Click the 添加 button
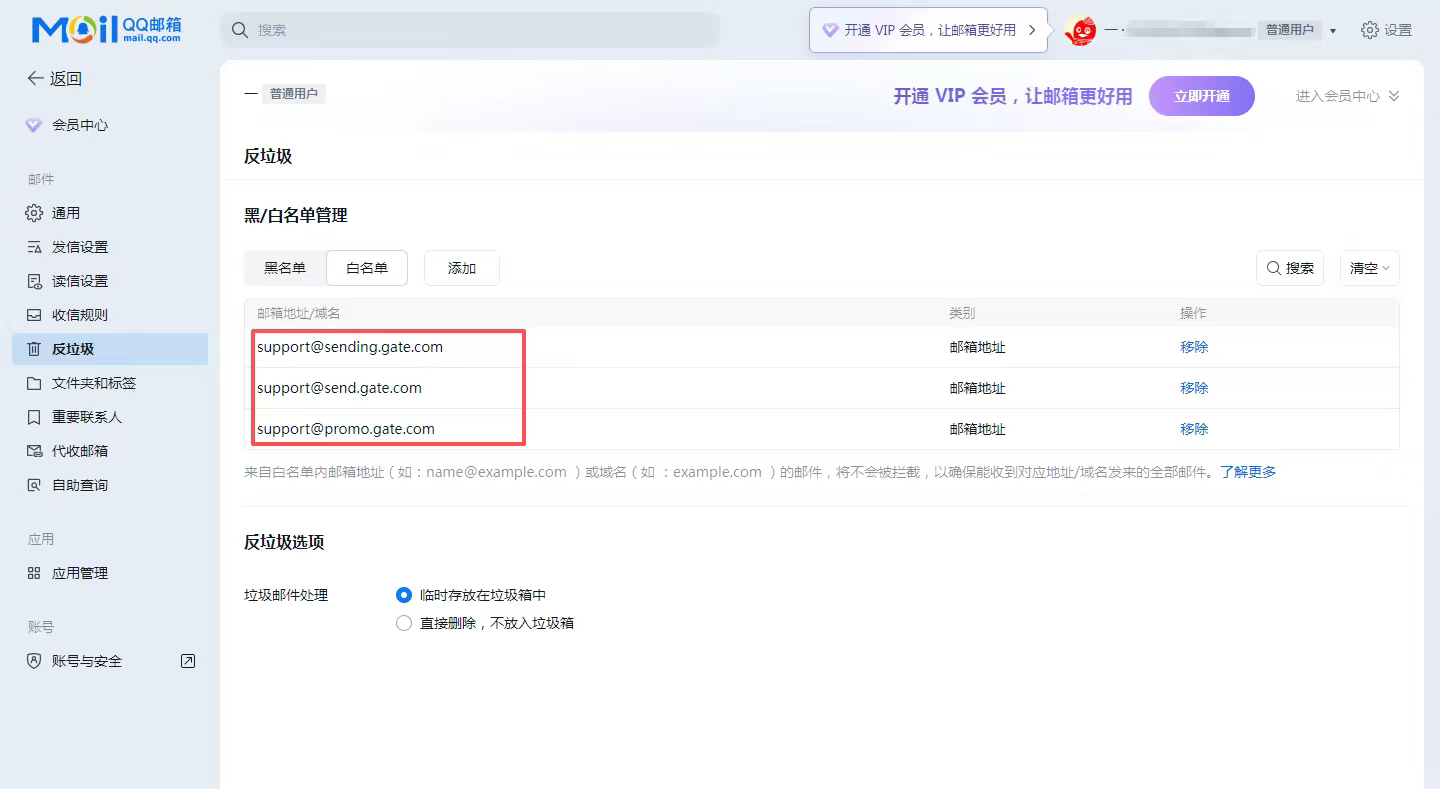This screenshot has height=789, width=1440. pyautogui.click(x=462, y=268)
